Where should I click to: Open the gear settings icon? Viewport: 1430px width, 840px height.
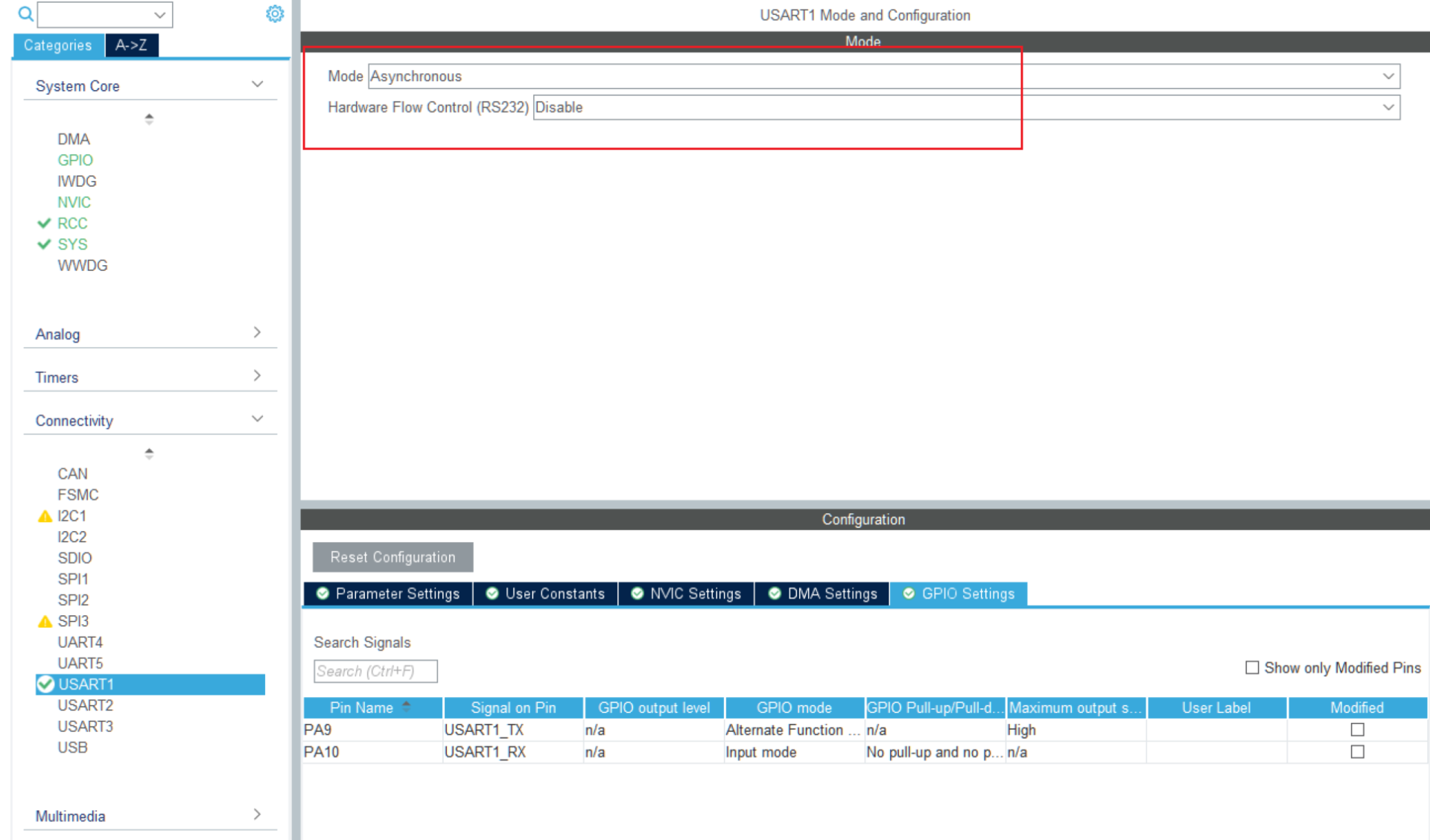coord(275,14)
